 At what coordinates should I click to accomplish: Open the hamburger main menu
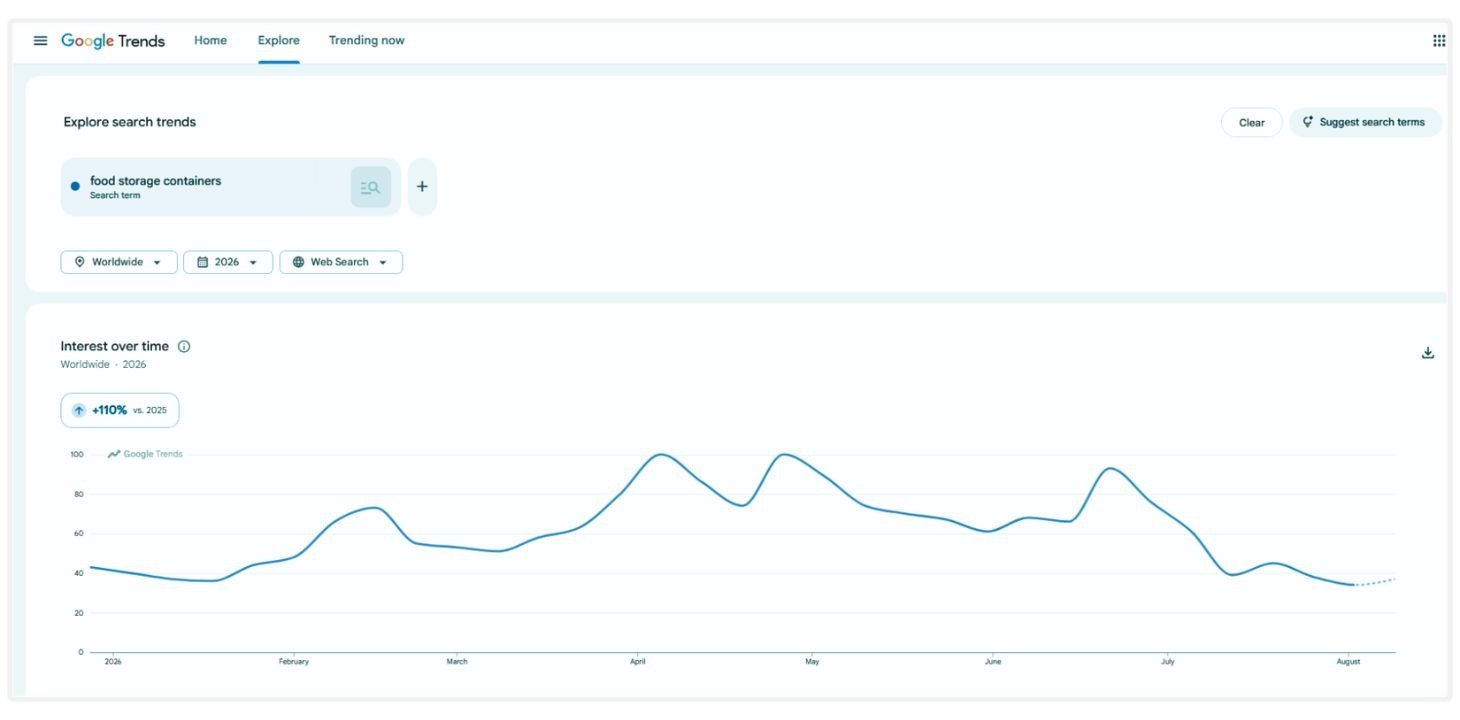pyautogui.click(x=40, y=41)
